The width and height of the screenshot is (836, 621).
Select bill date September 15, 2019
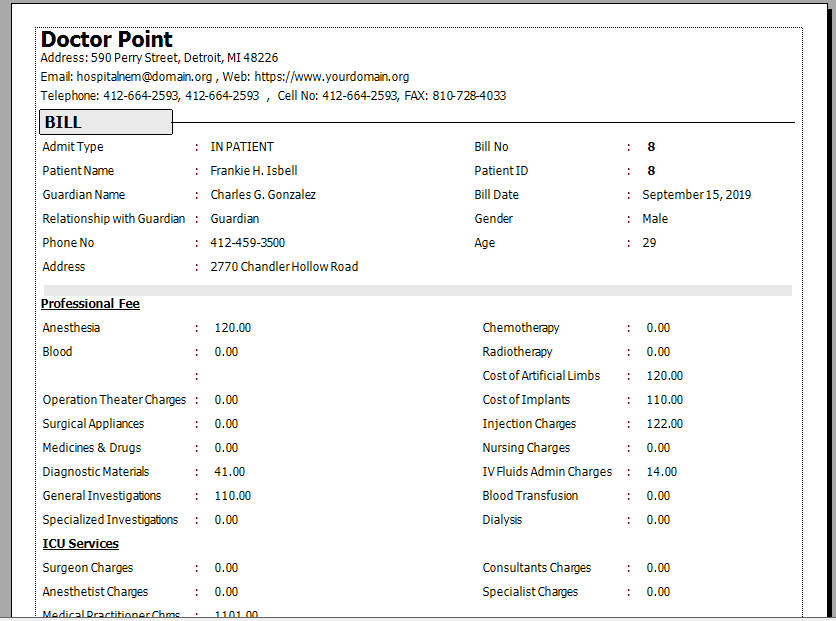pos(696,195)
